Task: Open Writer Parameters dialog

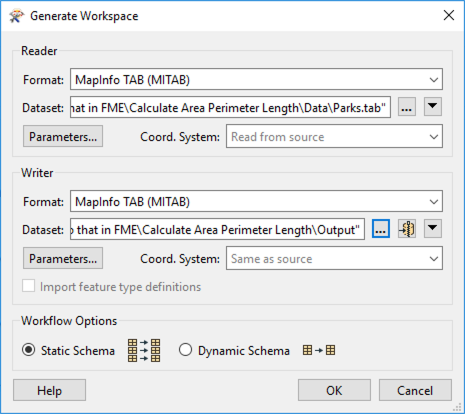Action: tap(63, 258)
